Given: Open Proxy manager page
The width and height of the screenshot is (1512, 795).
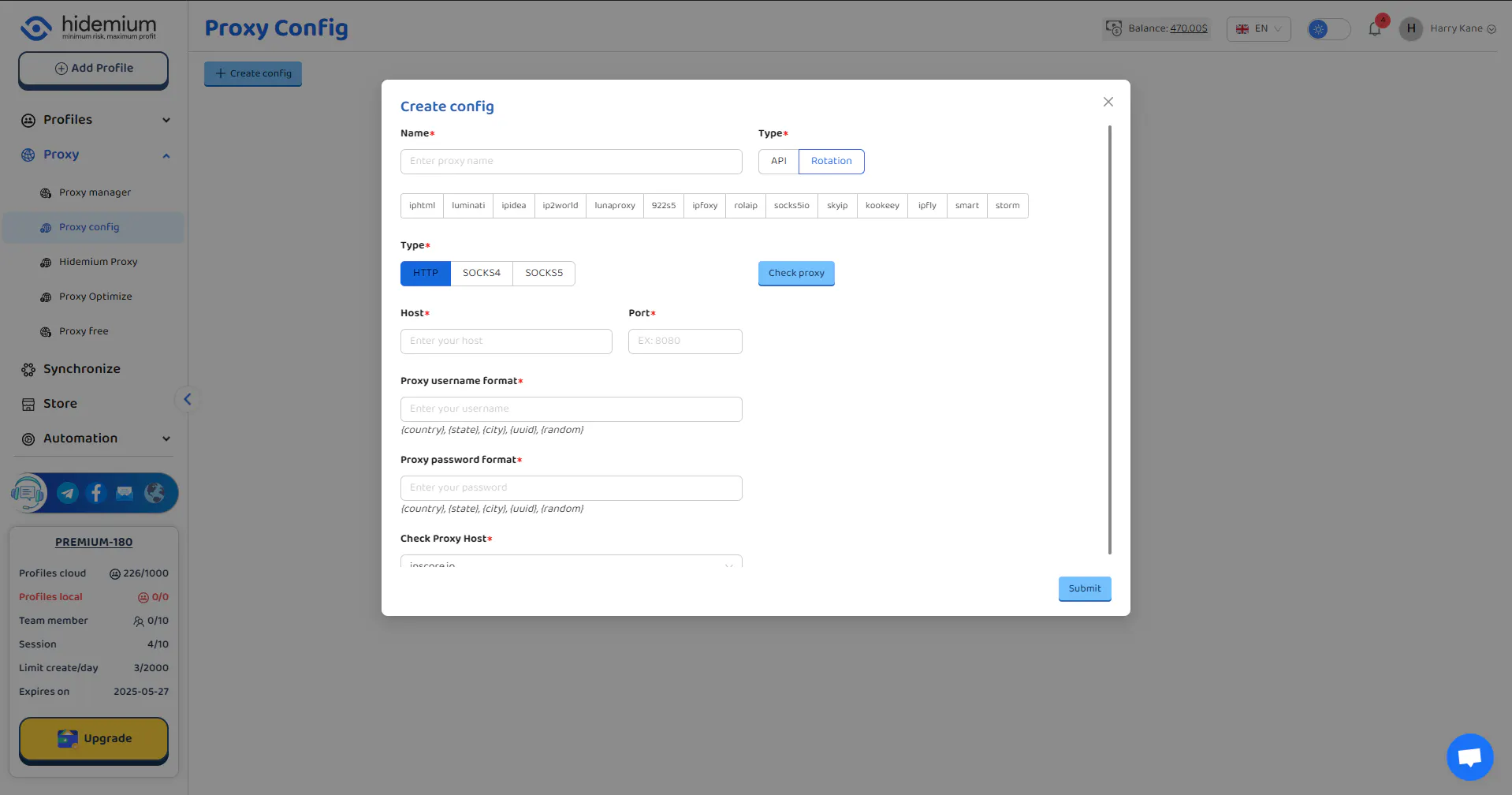Looking at the screenshot, I should pyautogui.click(x=95, y=192).
